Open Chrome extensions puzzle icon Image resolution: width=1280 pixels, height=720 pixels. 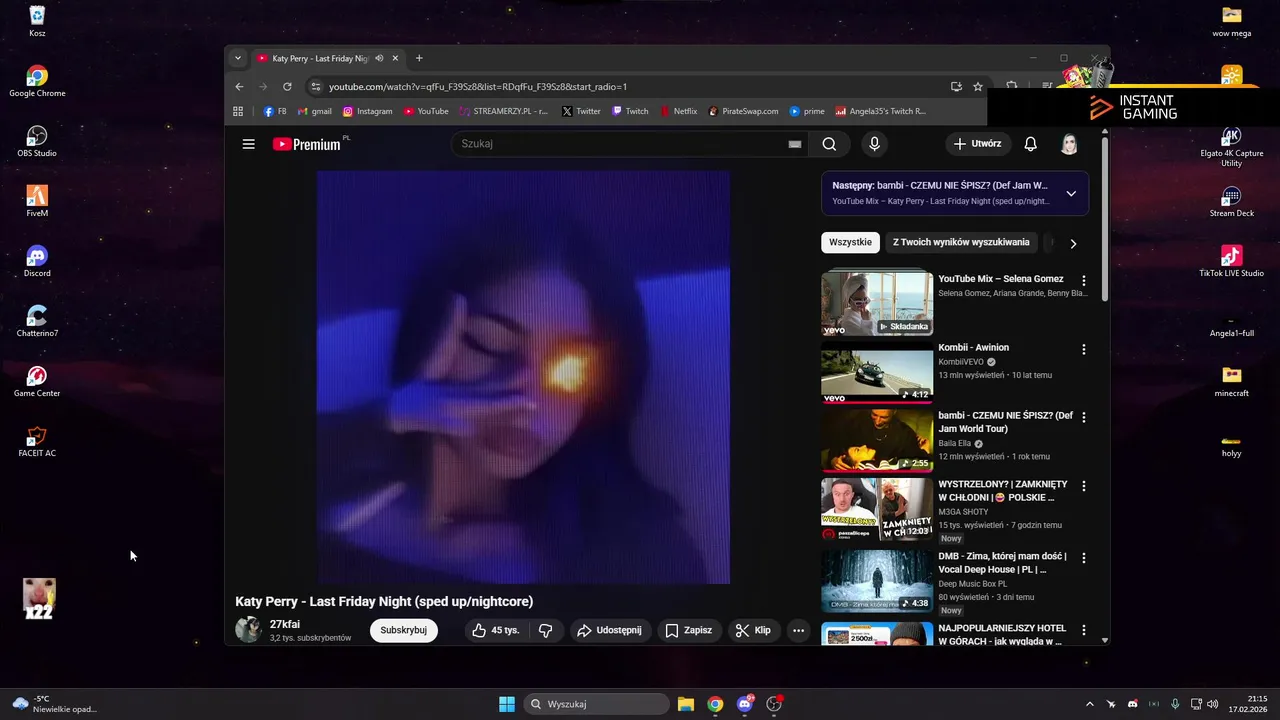click(x=1012, y=87)
